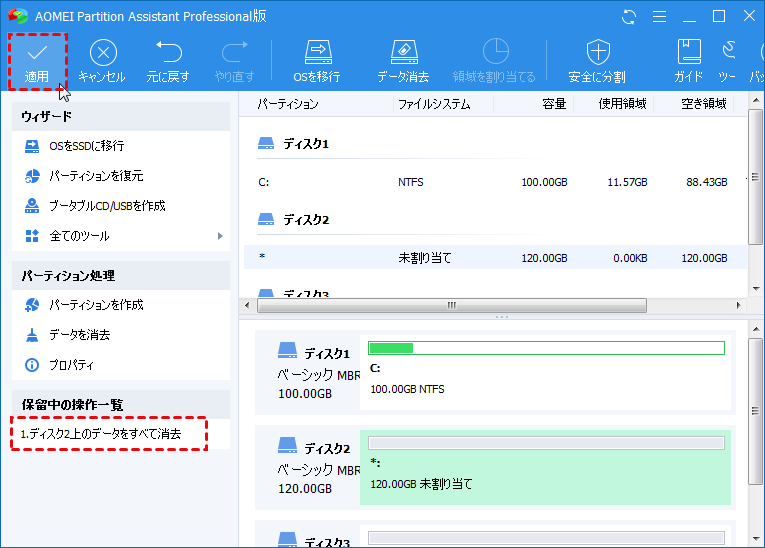Expand the 全てのツール submenu arrow
The image size is (765, 548).
220,236
